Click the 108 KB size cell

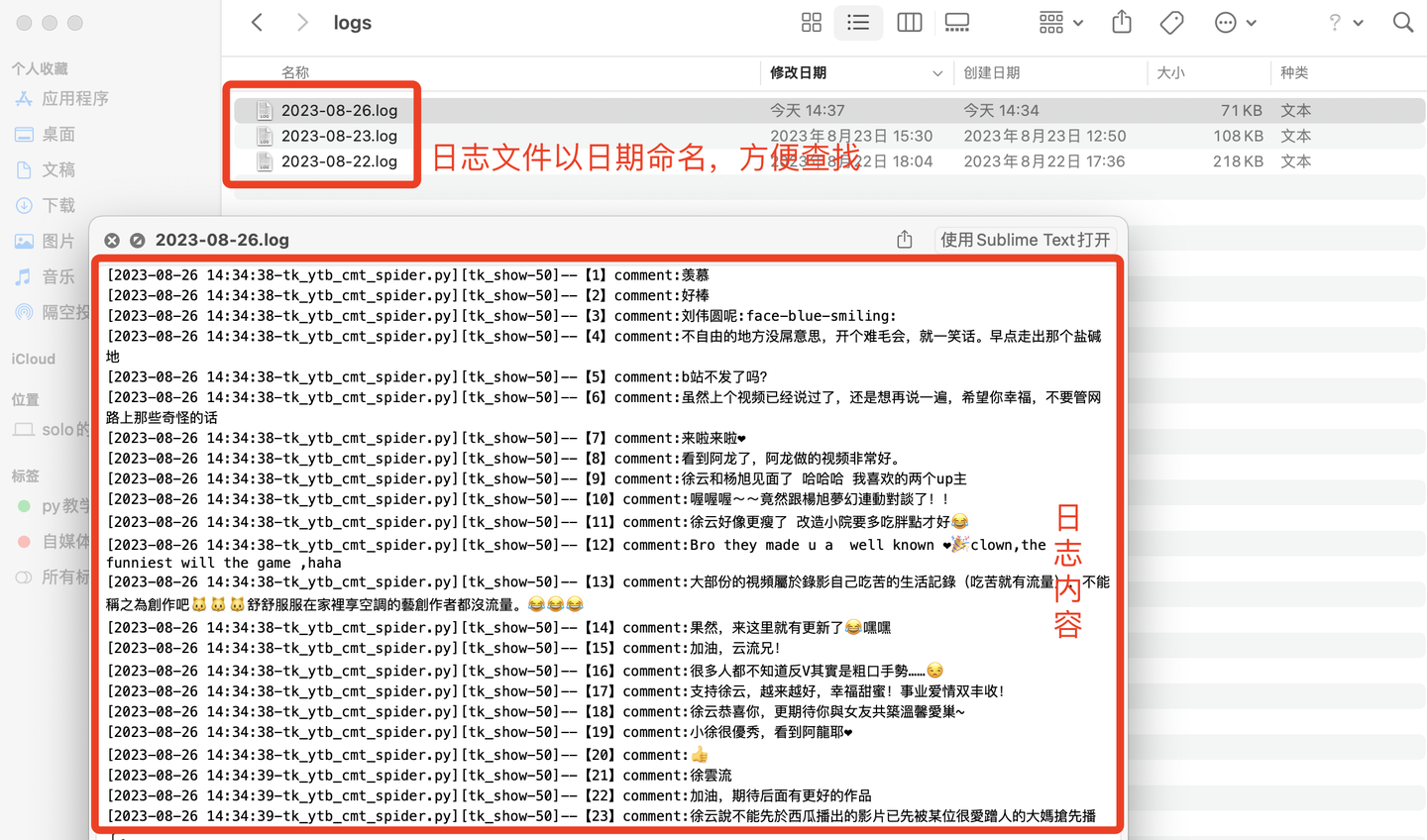pos(1238,136)
